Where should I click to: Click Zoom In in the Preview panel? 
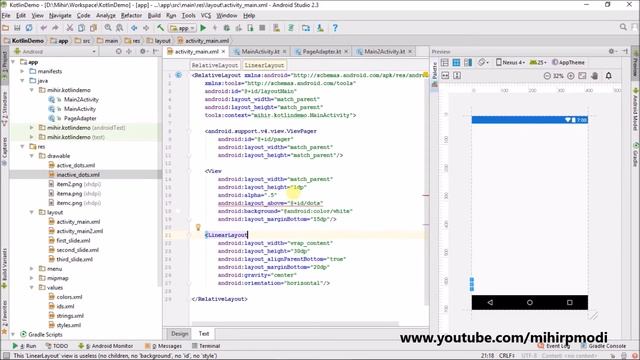(x=571, y=76)
